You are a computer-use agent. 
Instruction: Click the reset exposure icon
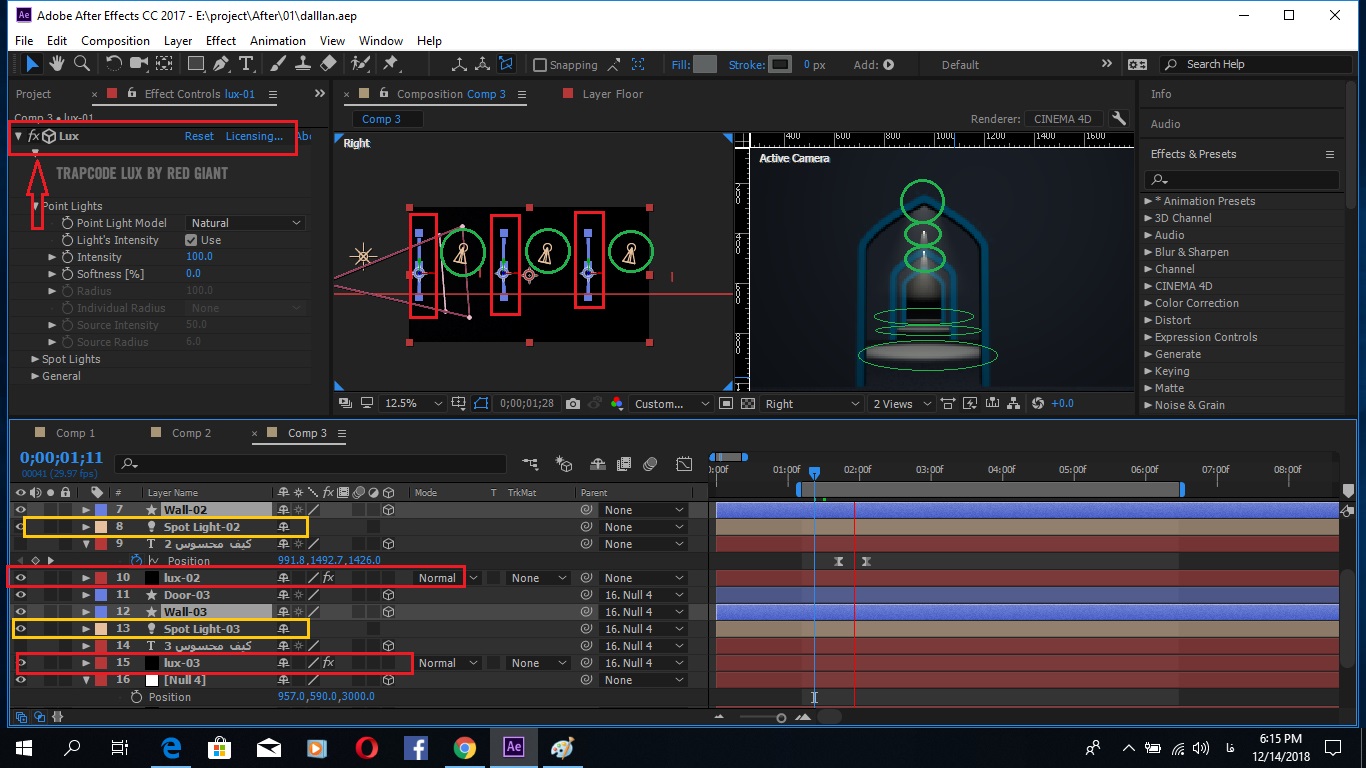click(x=1038, y=404)
